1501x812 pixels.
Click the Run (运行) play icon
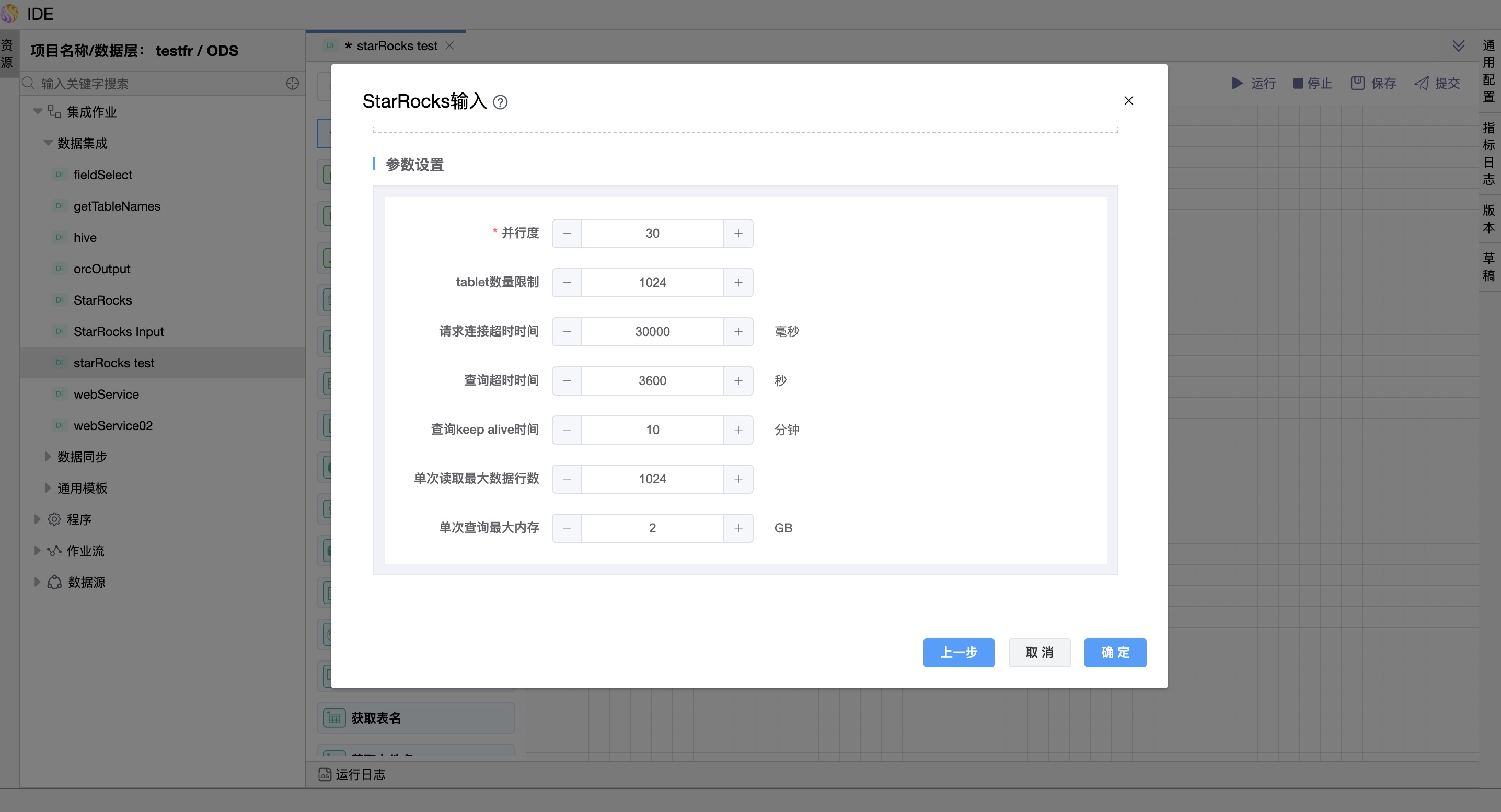(1237, 83)
